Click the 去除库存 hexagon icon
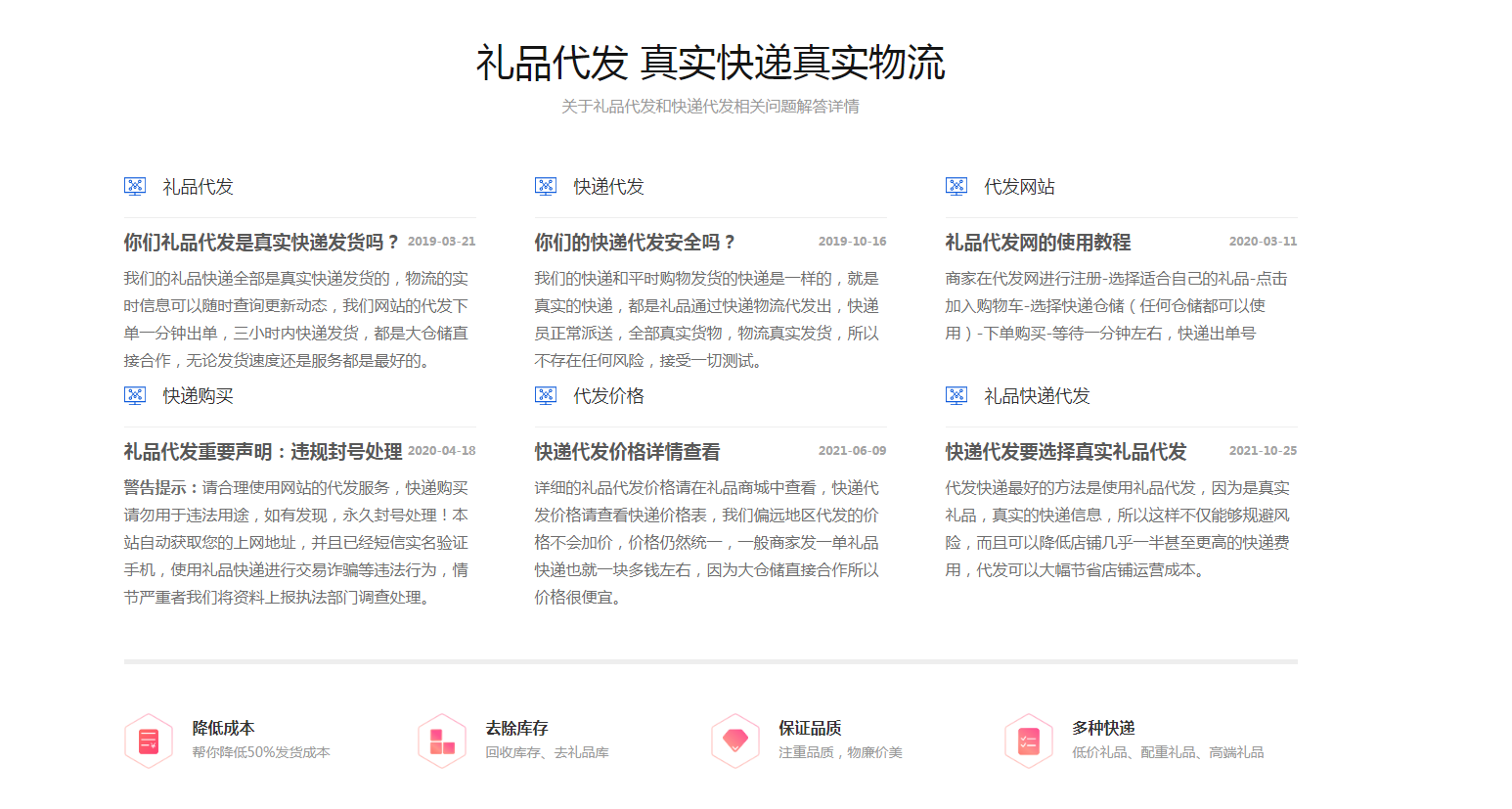This screenshot has height=809, width=1512. 441,741
